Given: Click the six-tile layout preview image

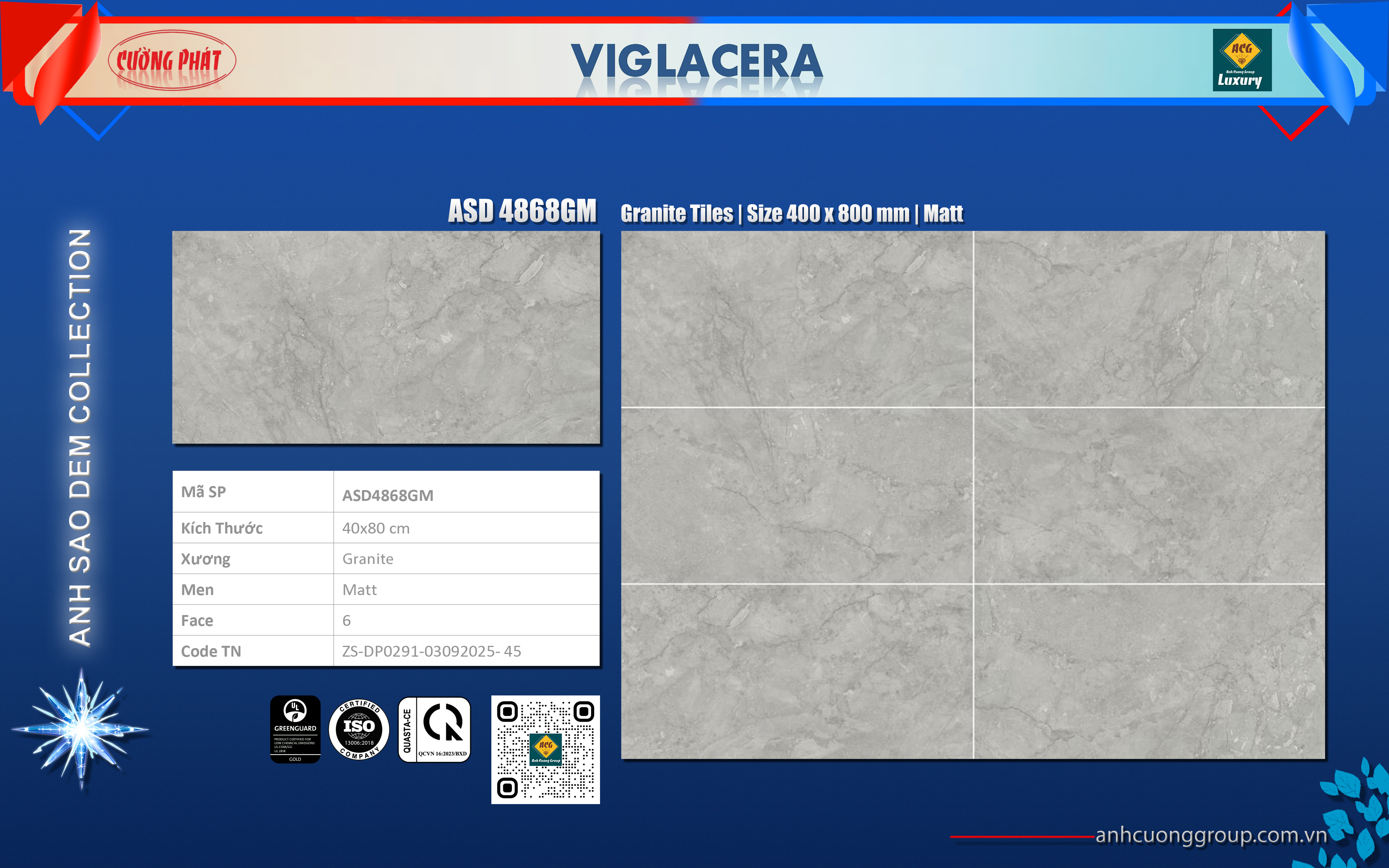Looking at the screenshot, I should 973,495.
